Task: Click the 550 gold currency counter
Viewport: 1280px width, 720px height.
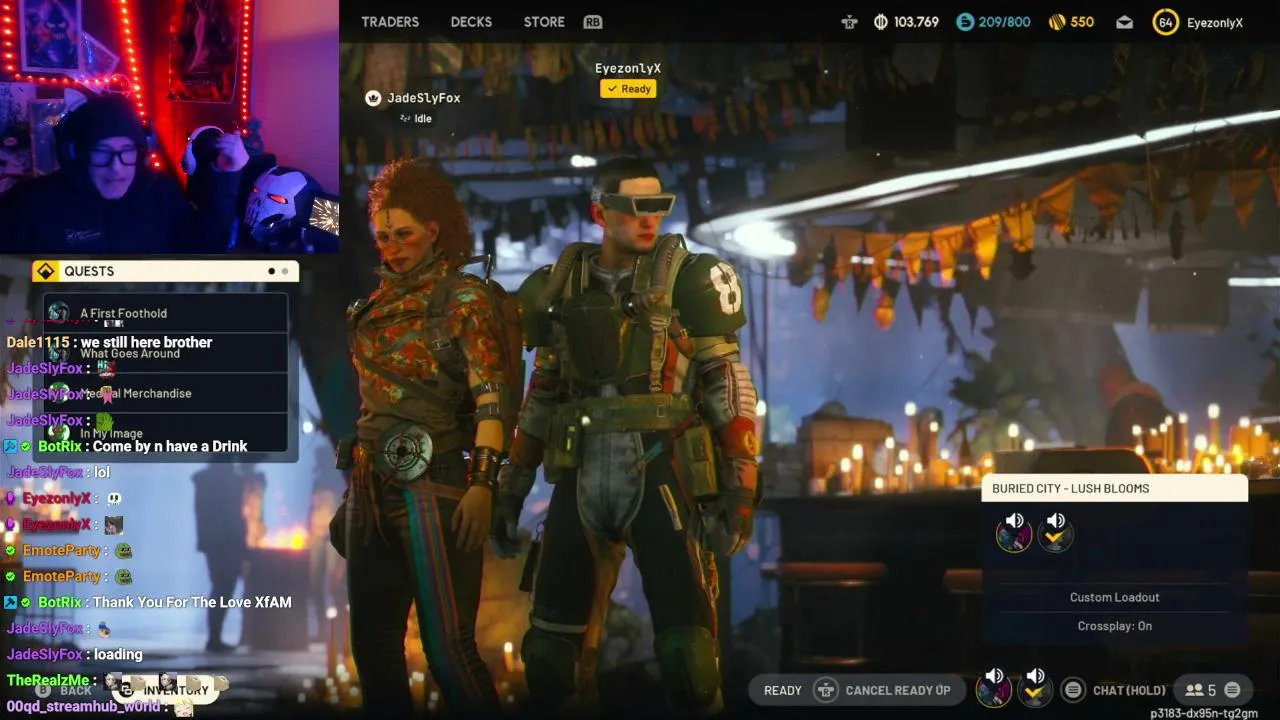Action: coord(1071,22)
